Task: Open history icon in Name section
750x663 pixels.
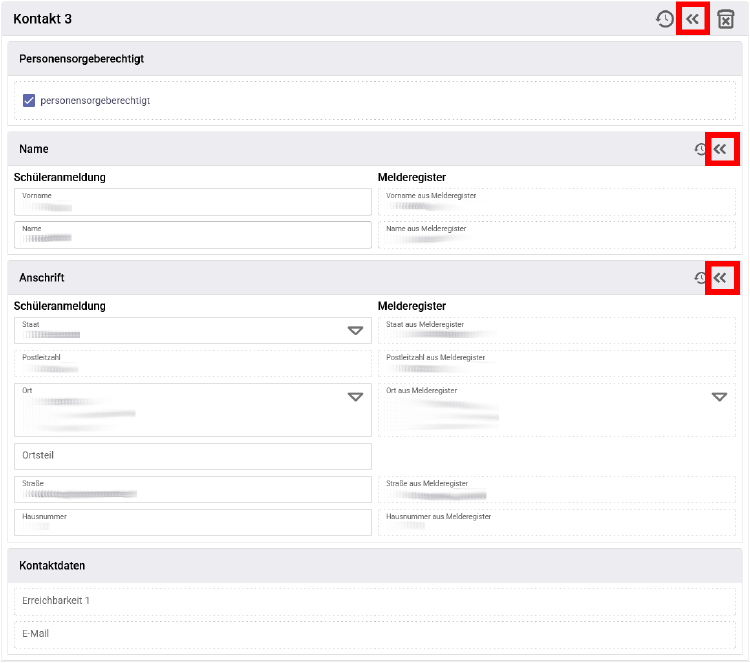Action: point(700,149)
